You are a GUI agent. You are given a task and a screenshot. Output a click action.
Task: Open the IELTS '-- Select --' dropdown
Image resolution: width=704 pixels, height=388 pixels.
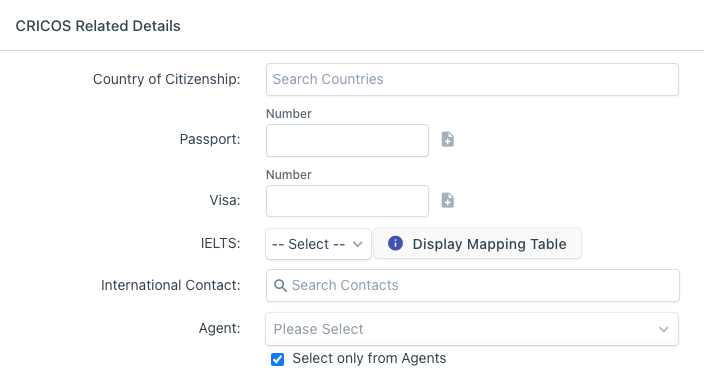(x=318, y=244)
